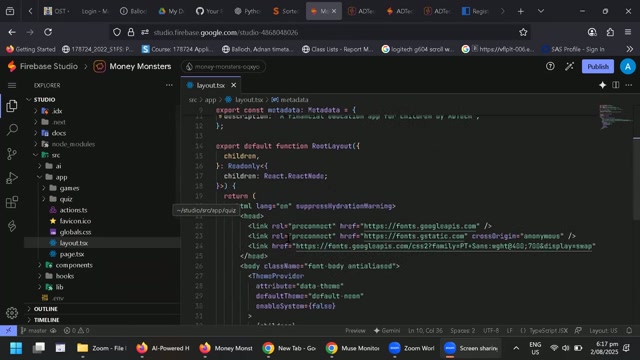Click the money-monsters project ID chip

coord(223,67)
